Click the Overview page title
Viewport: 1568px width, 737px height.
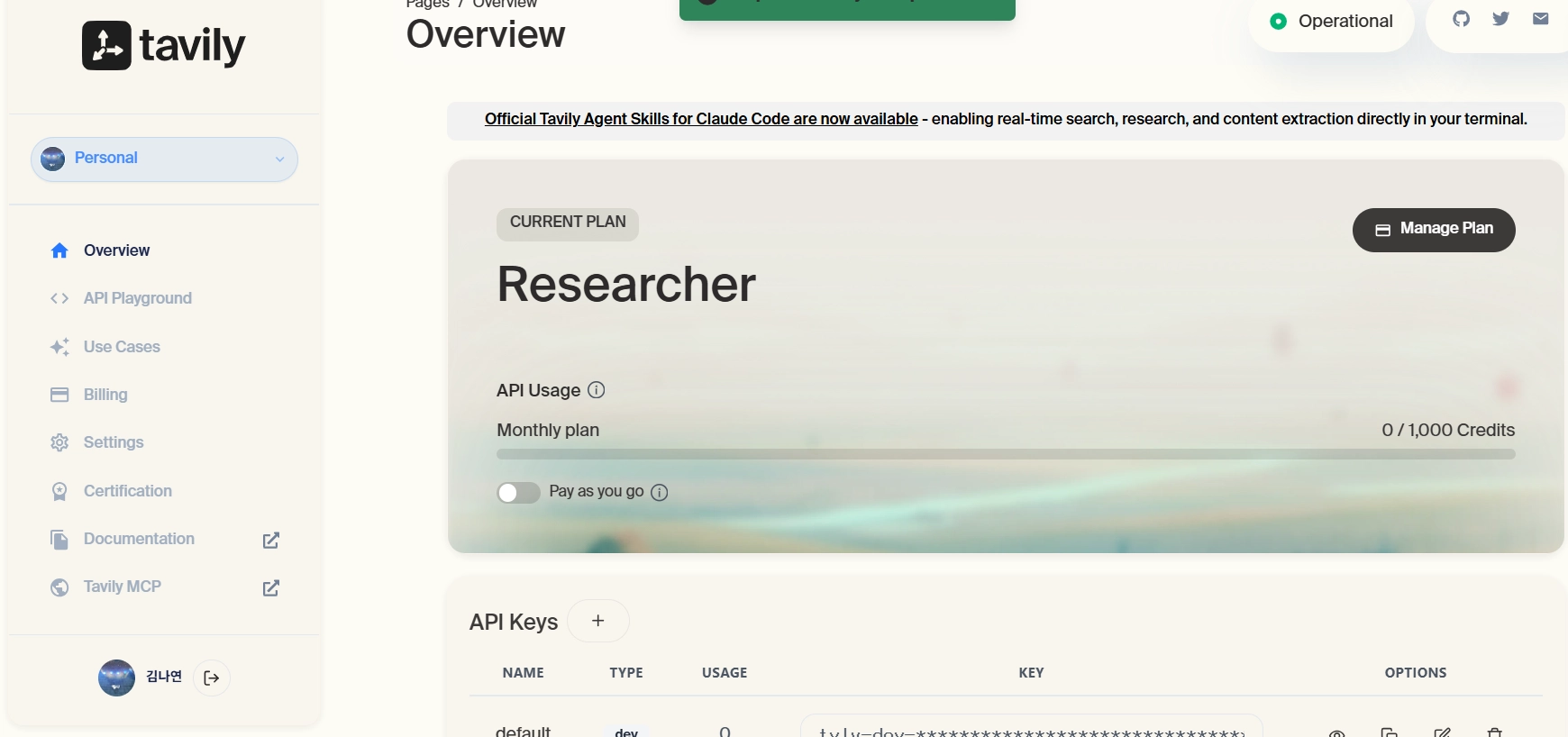(486, 34)
